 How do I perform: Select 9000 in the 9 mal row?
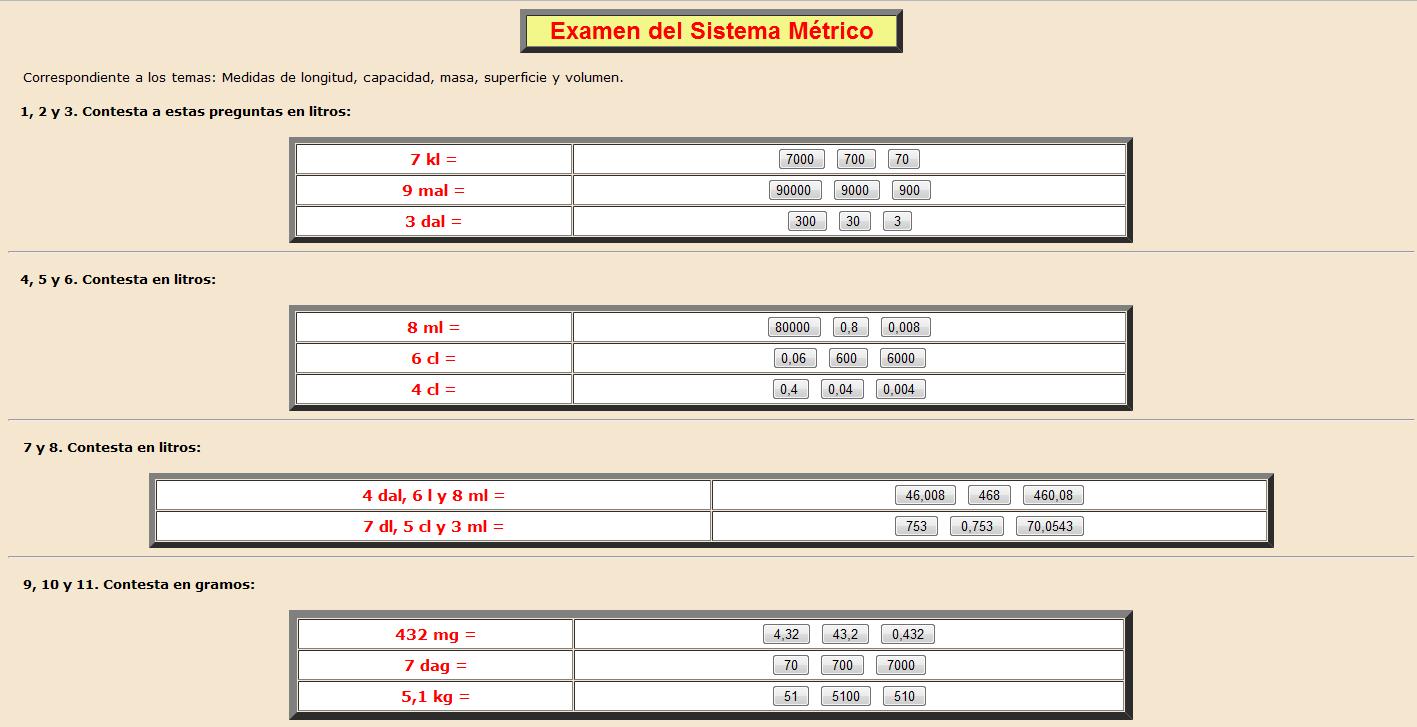[856, 190]
